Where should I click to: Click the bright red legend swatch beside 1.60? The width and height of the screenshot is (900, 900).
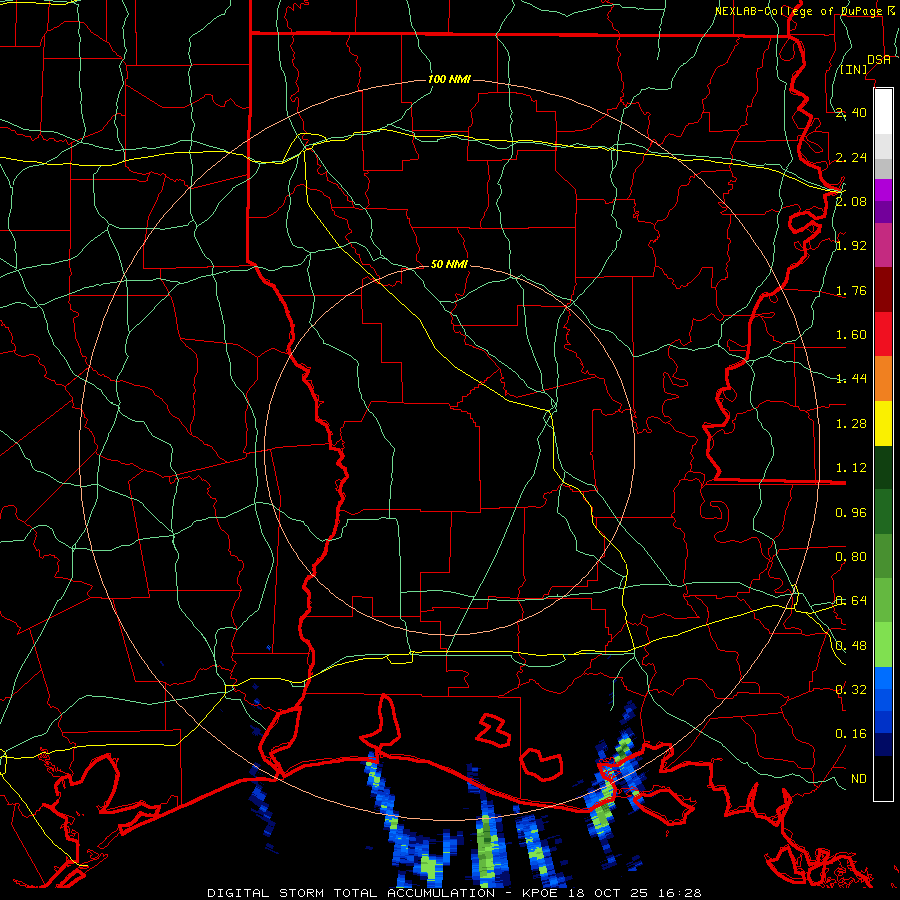[883, 334]
